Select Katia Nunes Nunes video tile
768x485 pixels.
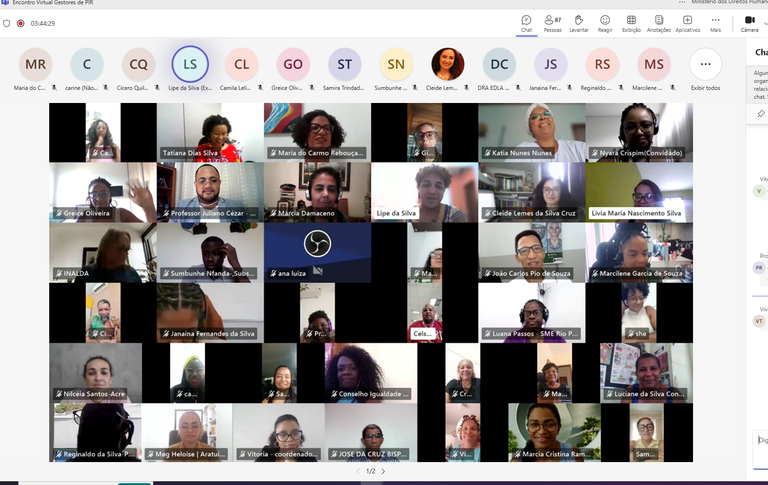point(532,132)
